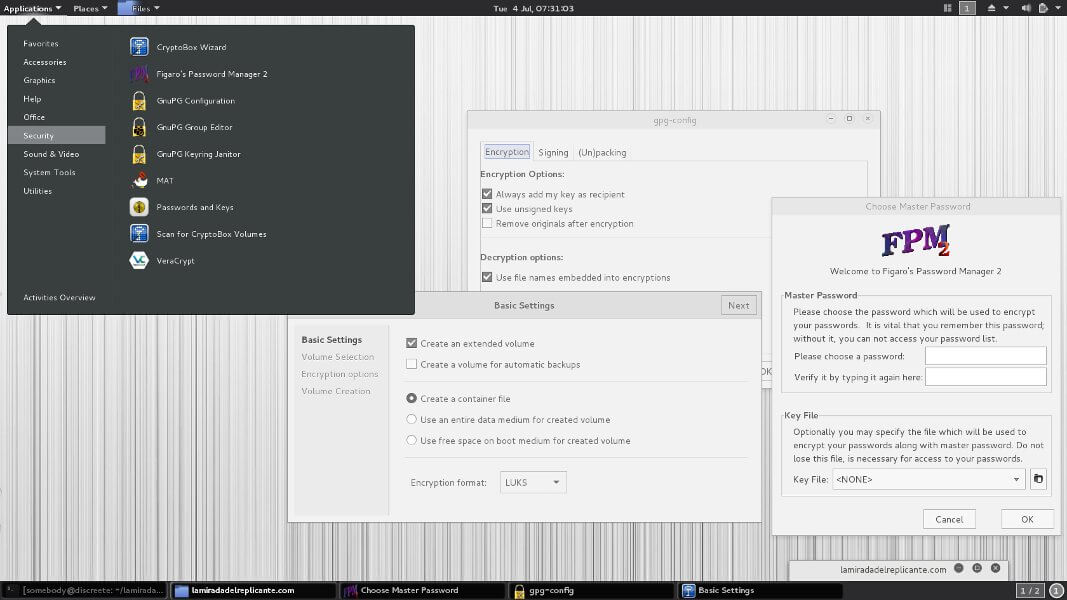Open the Places menu in top bar
This screenshot has height=600, width=1067.
tap(89, 8)
